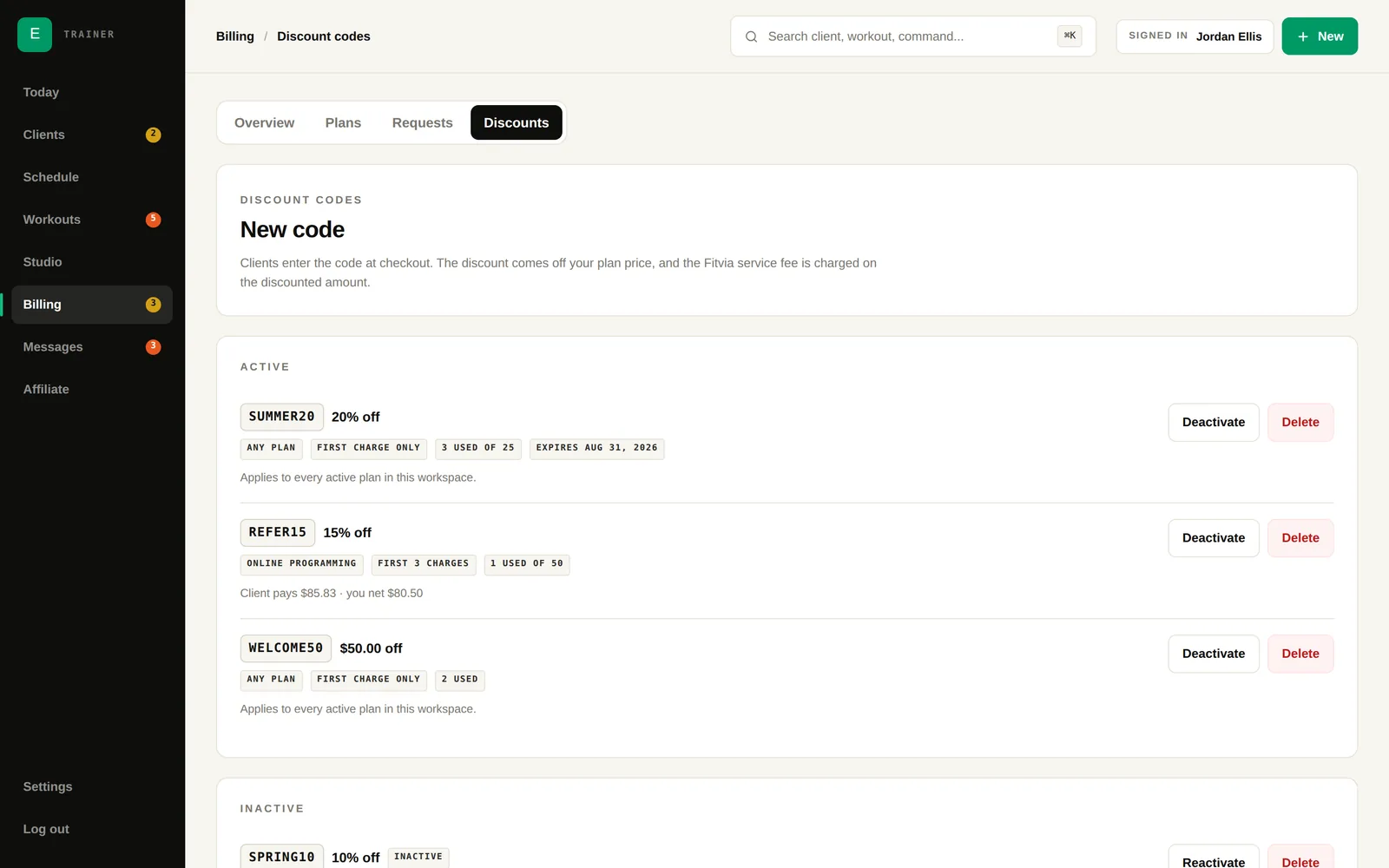The width and height of the screenshot is (1389, 868).
Task: Click the '20% off' label
Action: click(x=356, y=418)
